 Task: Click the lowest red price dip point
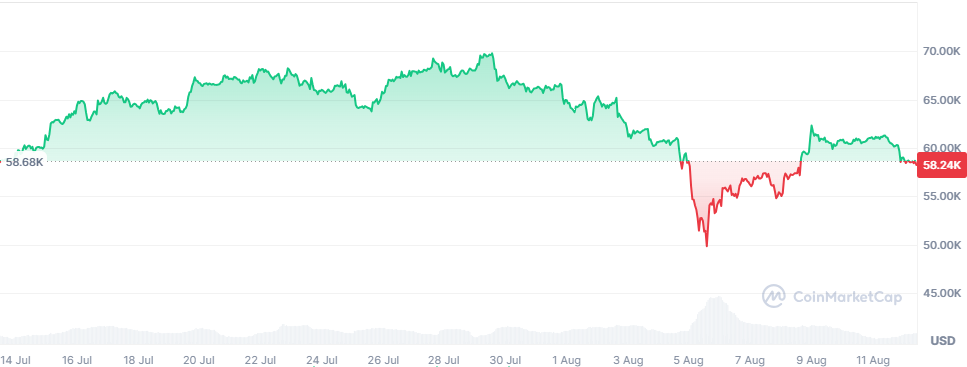[x=707, y=245]
